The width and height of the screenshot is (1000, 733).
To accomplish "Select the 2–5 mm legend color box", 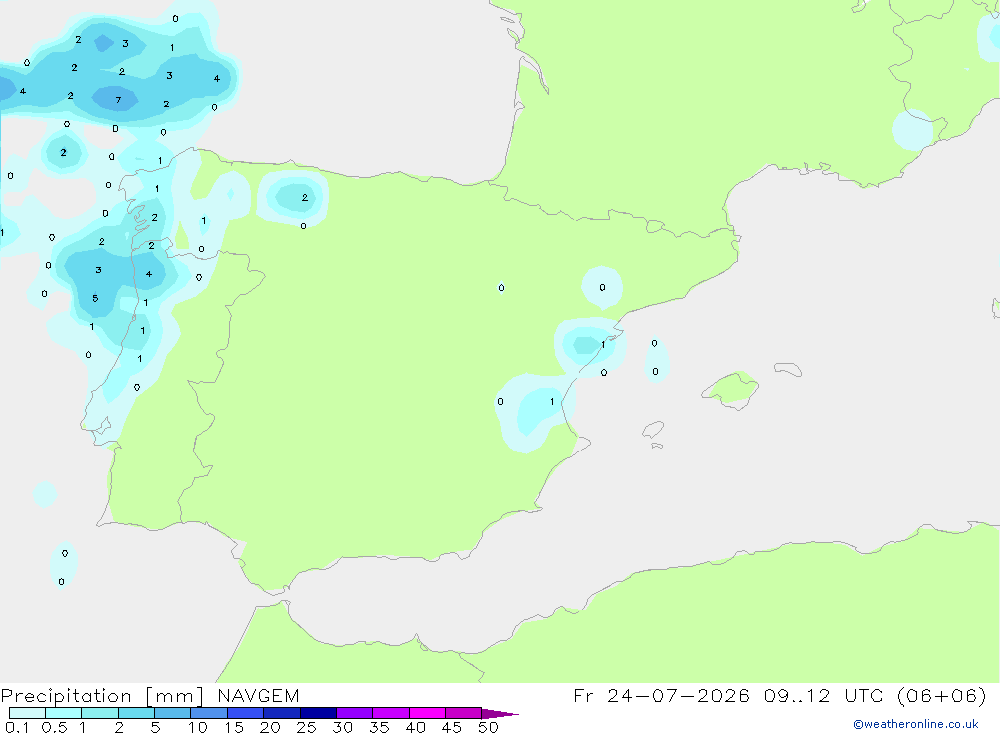I will (x=136, y=713).
